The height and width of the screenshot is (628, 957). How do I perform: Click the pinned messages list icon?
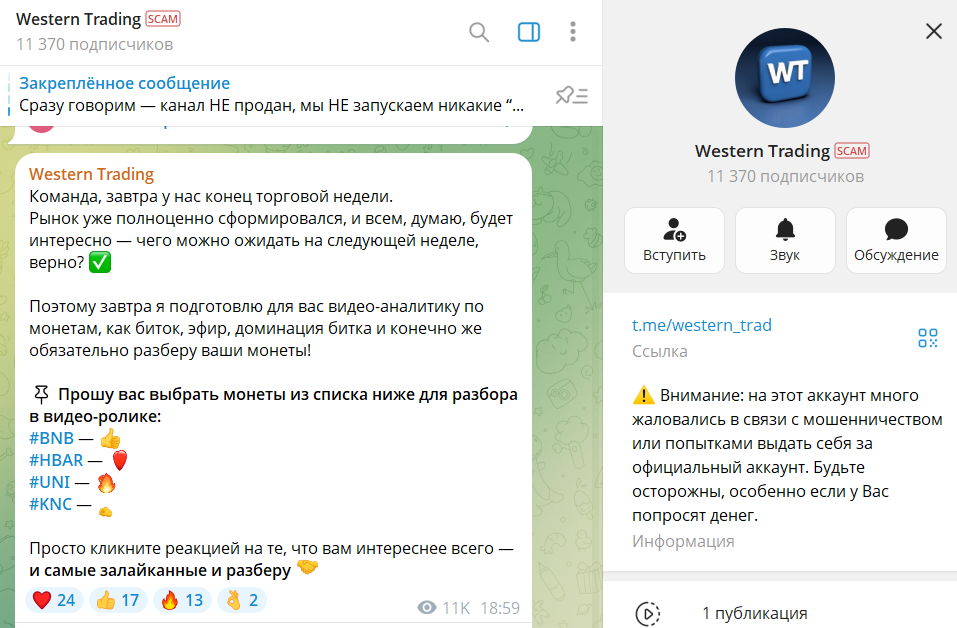(571, 95)
